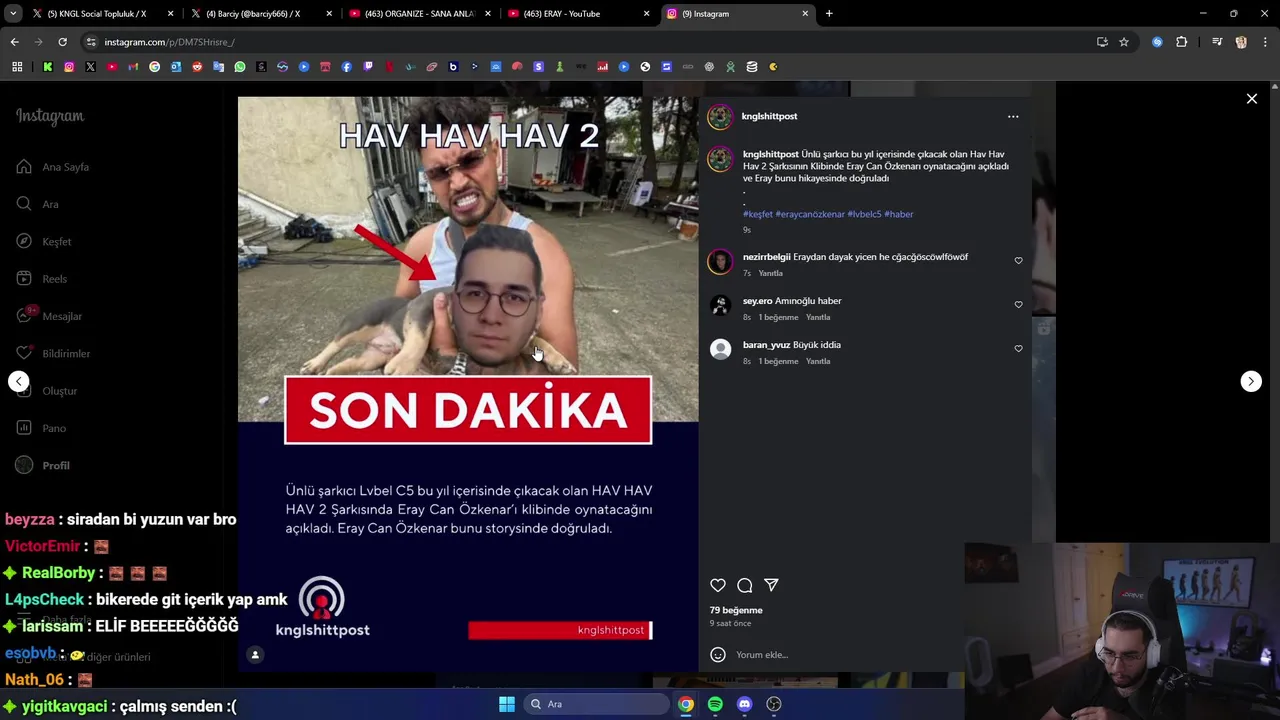The image size is (1280, 720).
Task: Like nezirrbelgii's comment
Action: pos(1019,261)
